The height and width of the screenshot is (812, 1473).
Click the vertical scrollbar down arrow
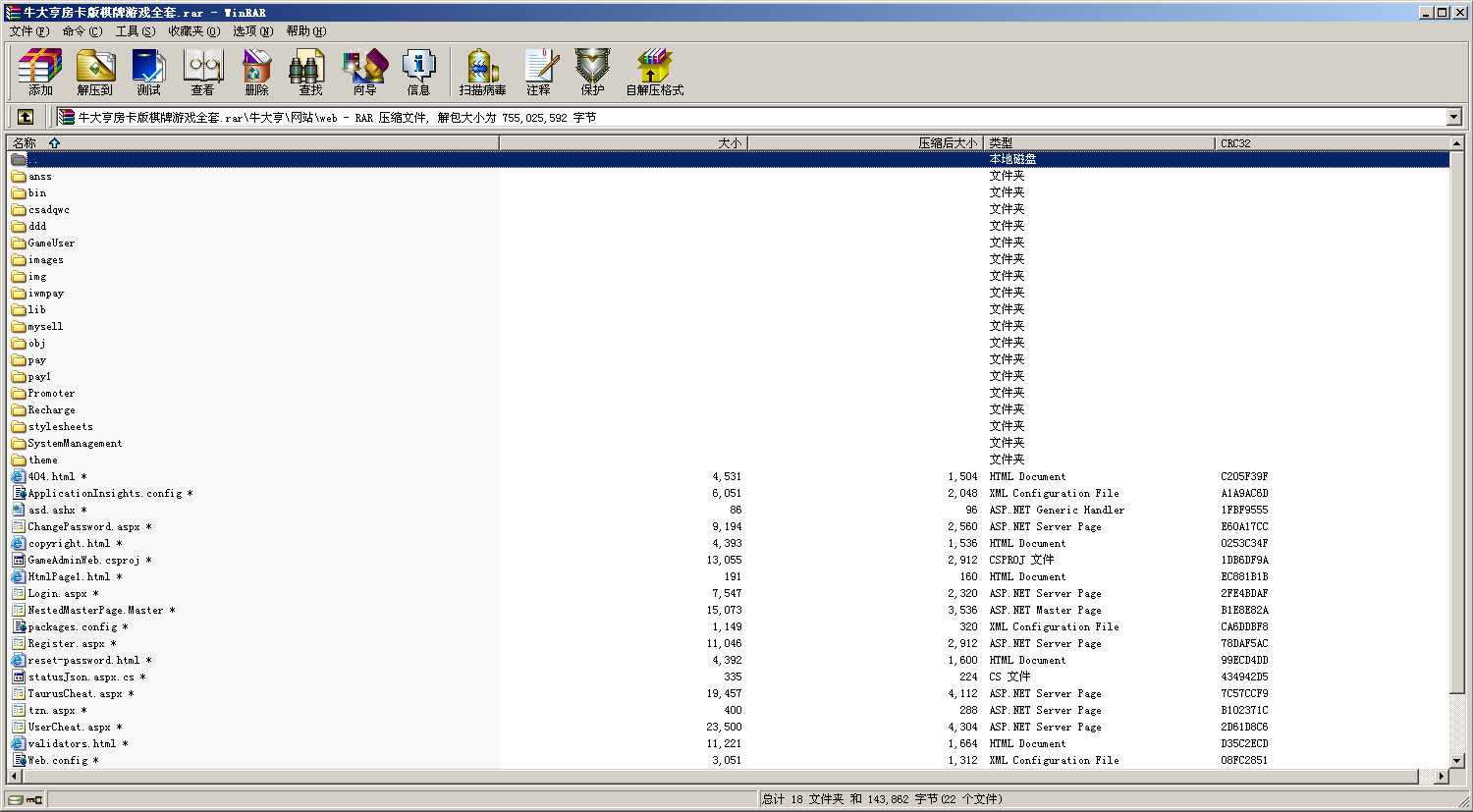1458,761
